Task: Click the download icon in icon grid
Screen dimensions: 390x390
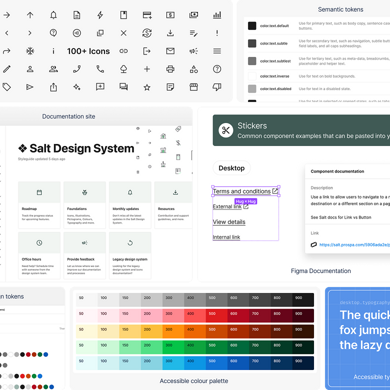Action: tap(170, 33)
